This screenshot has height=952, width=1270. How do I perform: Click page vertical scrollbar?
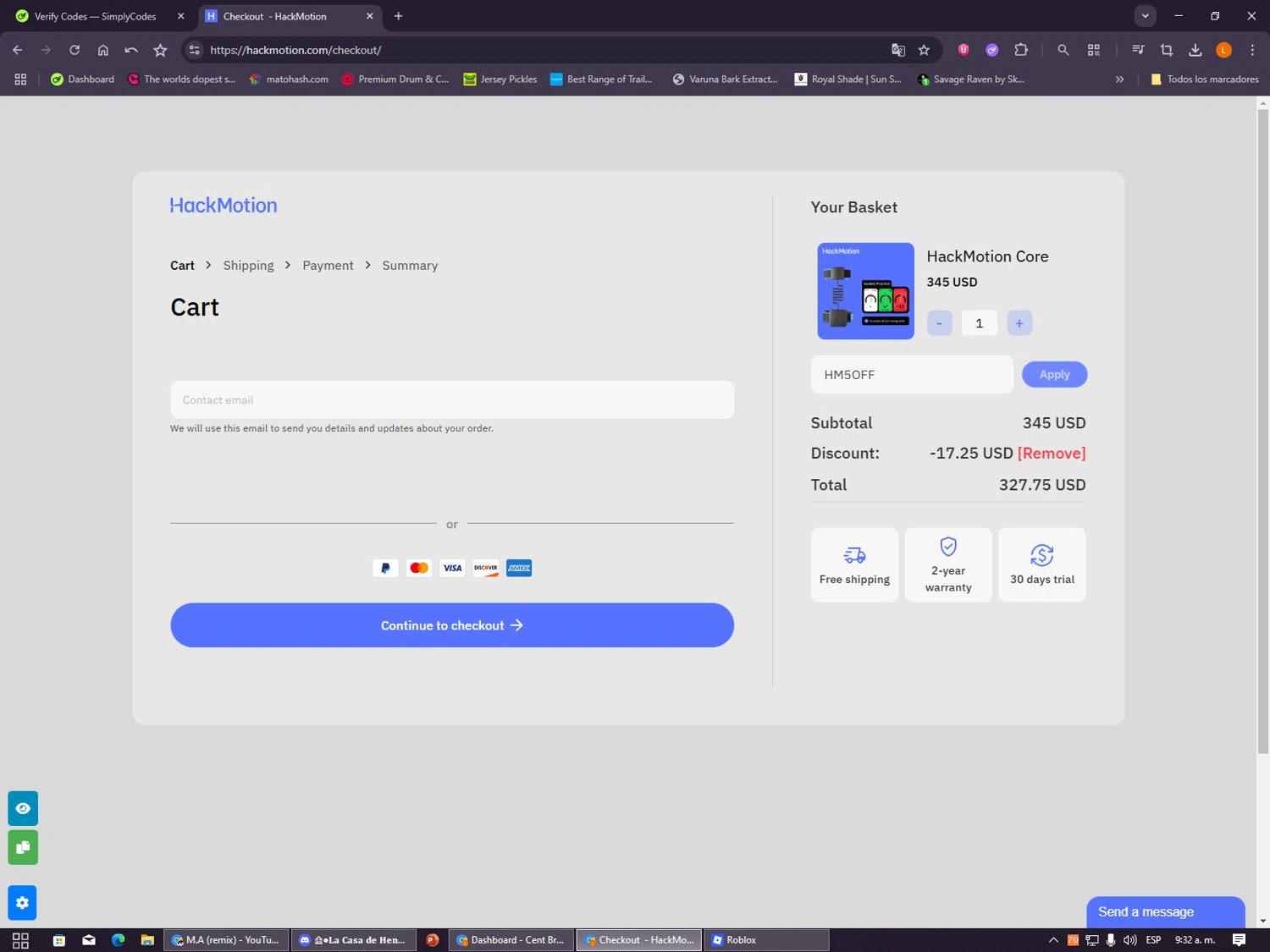[x=1262, y=432]
